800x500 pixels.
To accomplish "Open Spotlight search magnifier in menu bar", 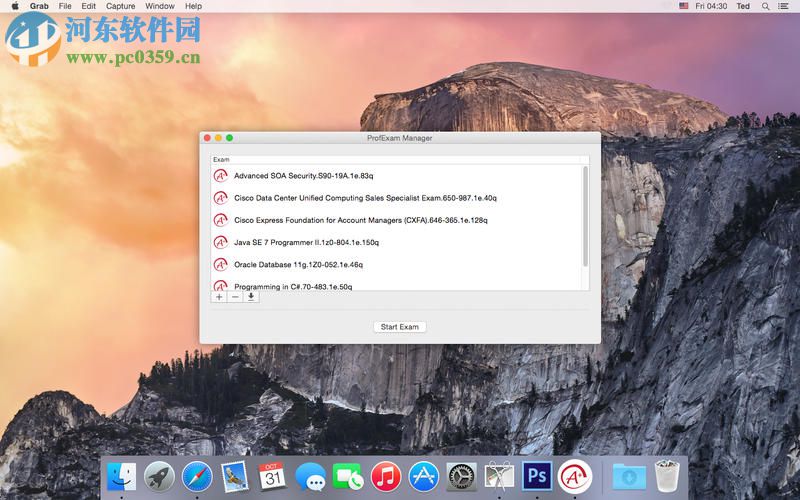I will point(765,6).
